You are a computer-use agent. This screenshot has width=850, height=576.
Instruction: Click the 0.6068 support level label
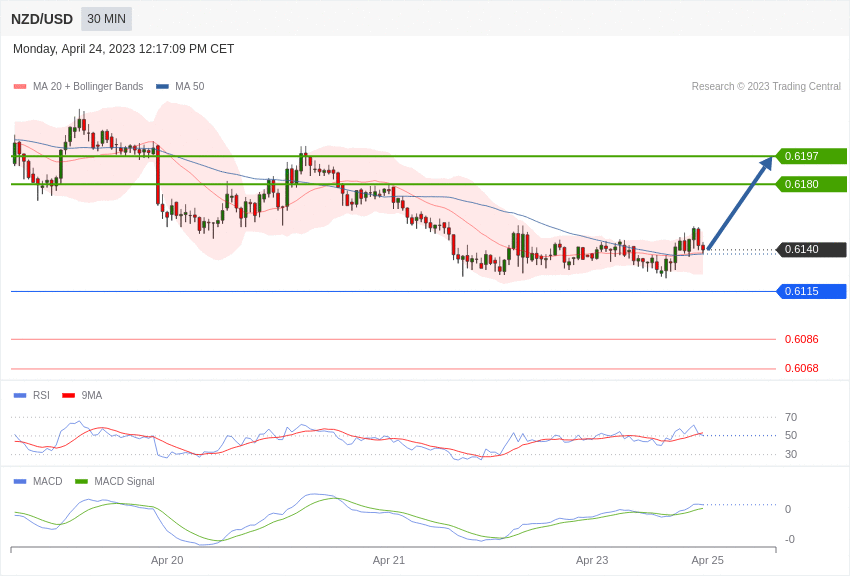pos(802,368)
